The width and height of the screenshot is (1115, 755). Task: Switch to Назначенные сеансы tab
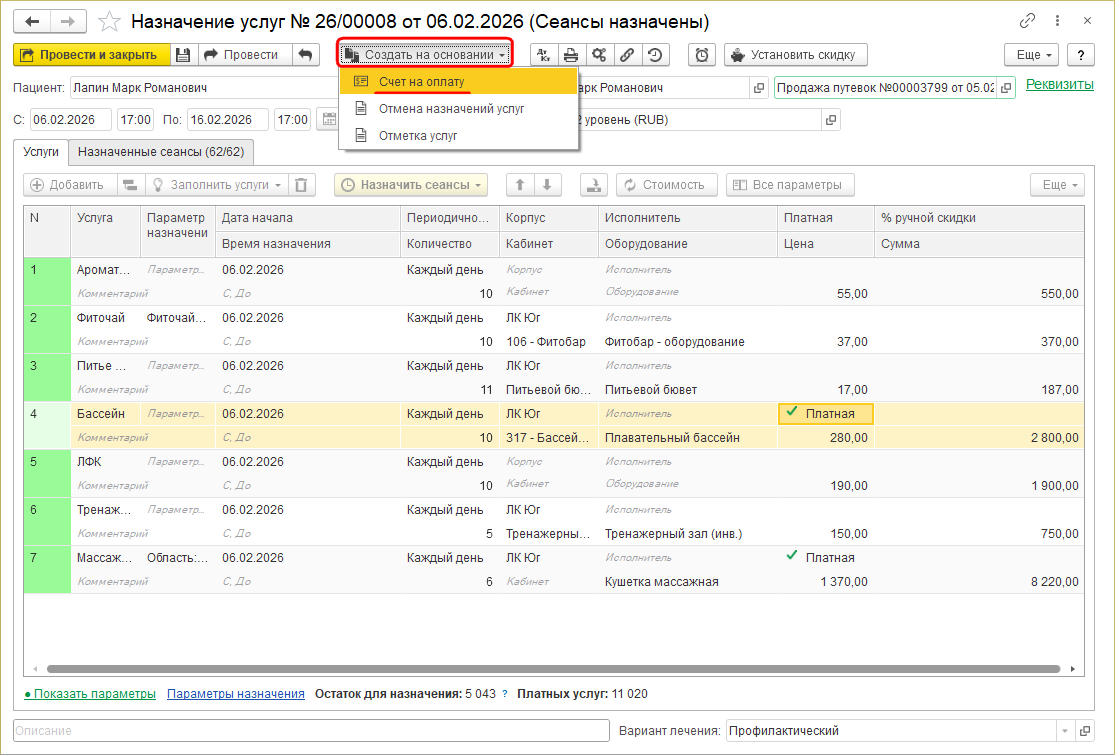click(x=162, y=151)
